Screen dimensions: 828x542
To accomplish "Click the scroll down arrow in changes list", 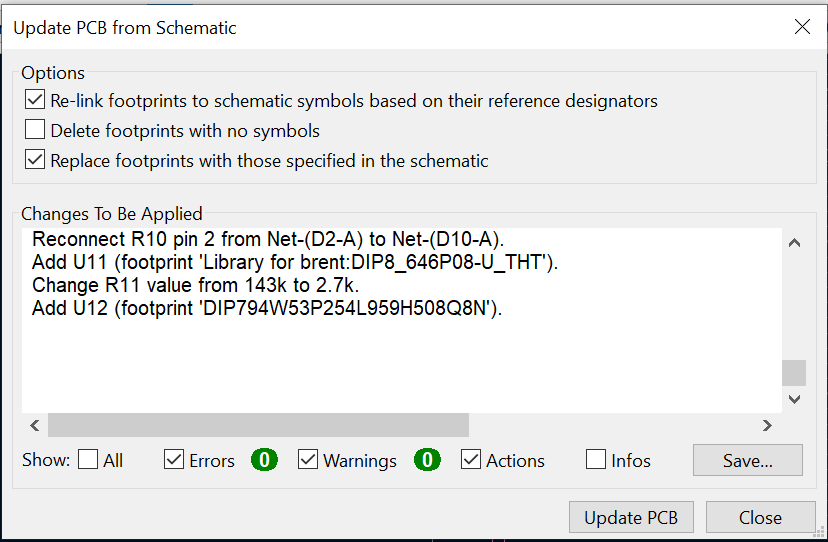I will click(794, 399).
